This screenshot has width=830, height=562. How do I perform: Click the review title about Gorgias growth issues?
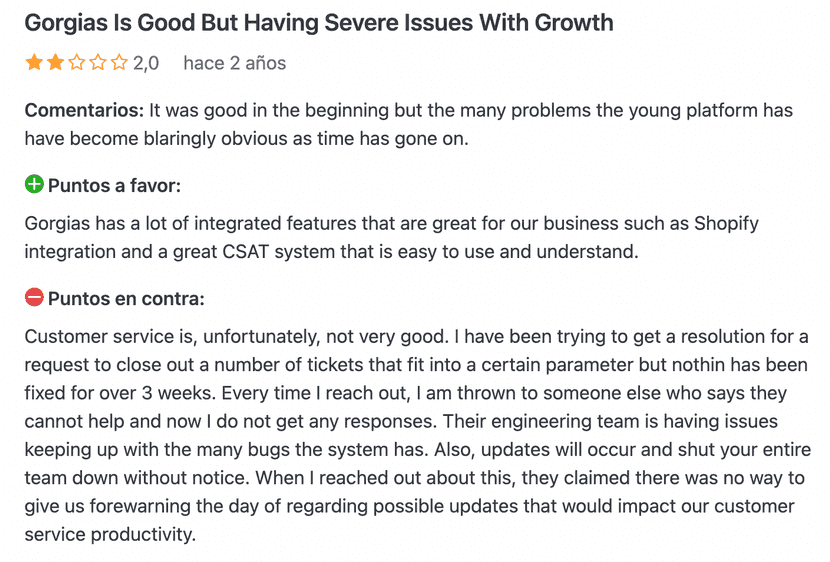pos(319,22)
